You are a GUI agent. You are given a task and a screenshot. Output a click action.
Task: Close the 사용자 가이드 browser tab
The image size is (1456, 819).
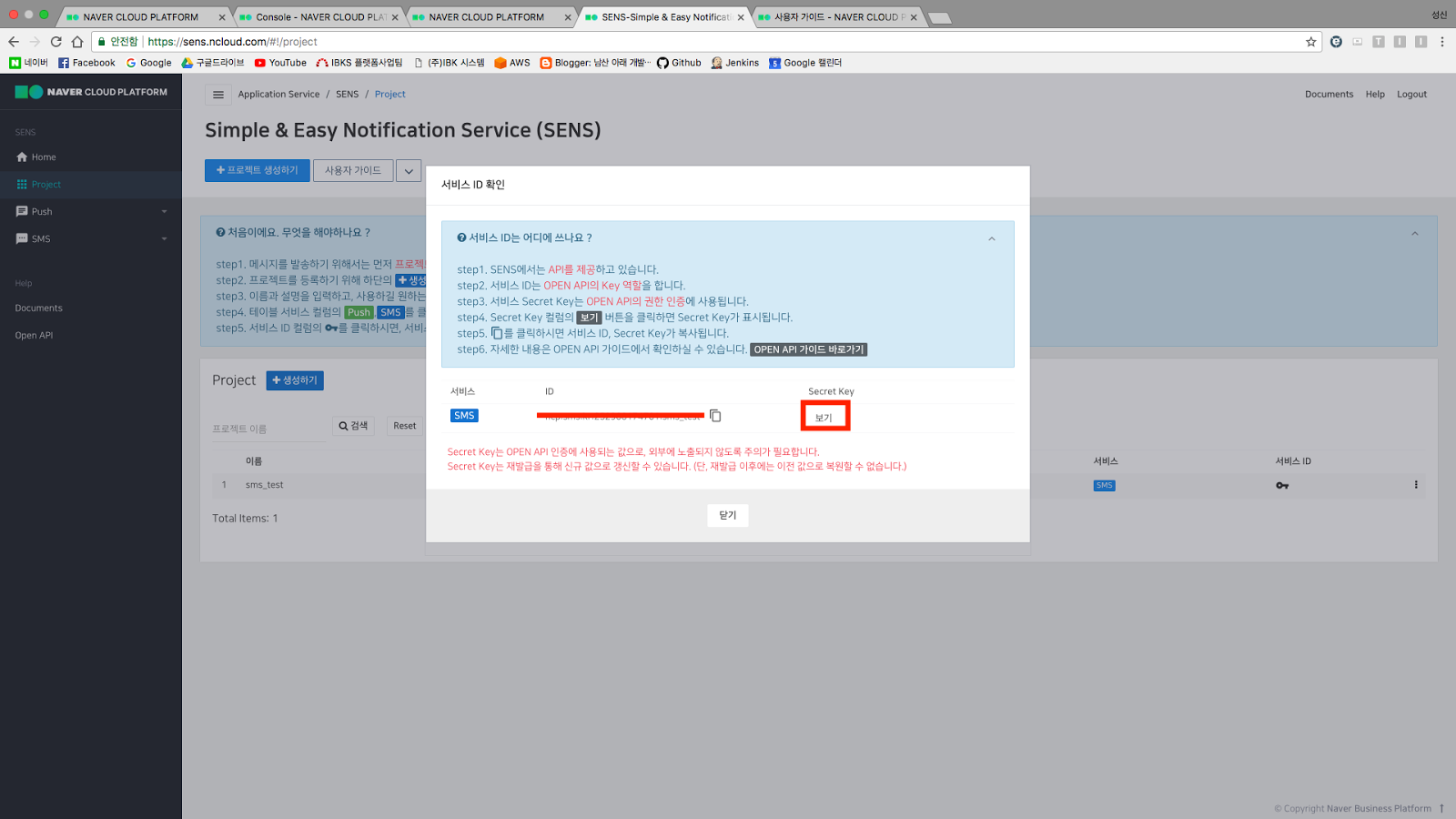(x=914, y=17)
